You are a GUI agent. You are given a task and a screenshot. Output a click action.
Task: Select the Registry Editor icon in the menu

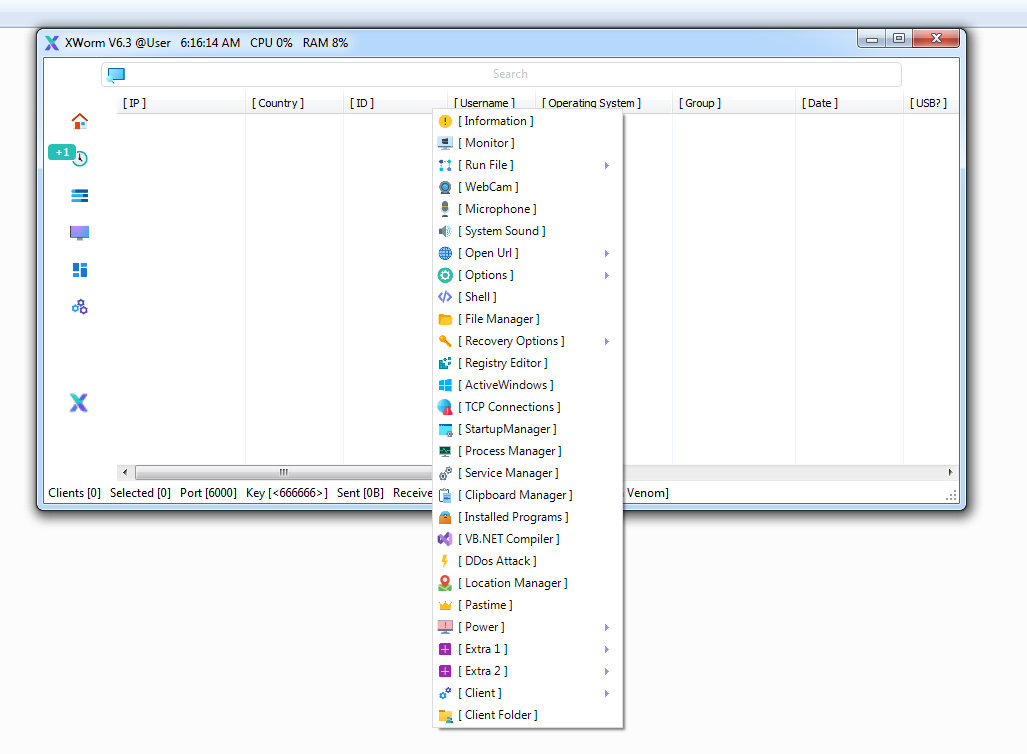pos(447,362)
